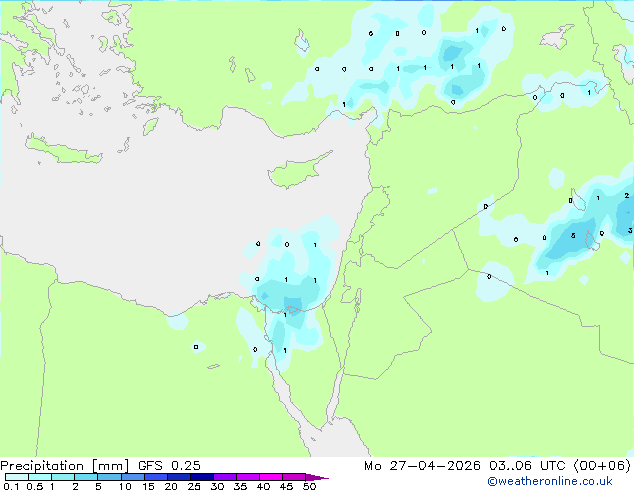Click the island of Cyprus on the map
The height and width of the screenshot is (490, 634).
(x=297, y=172)
